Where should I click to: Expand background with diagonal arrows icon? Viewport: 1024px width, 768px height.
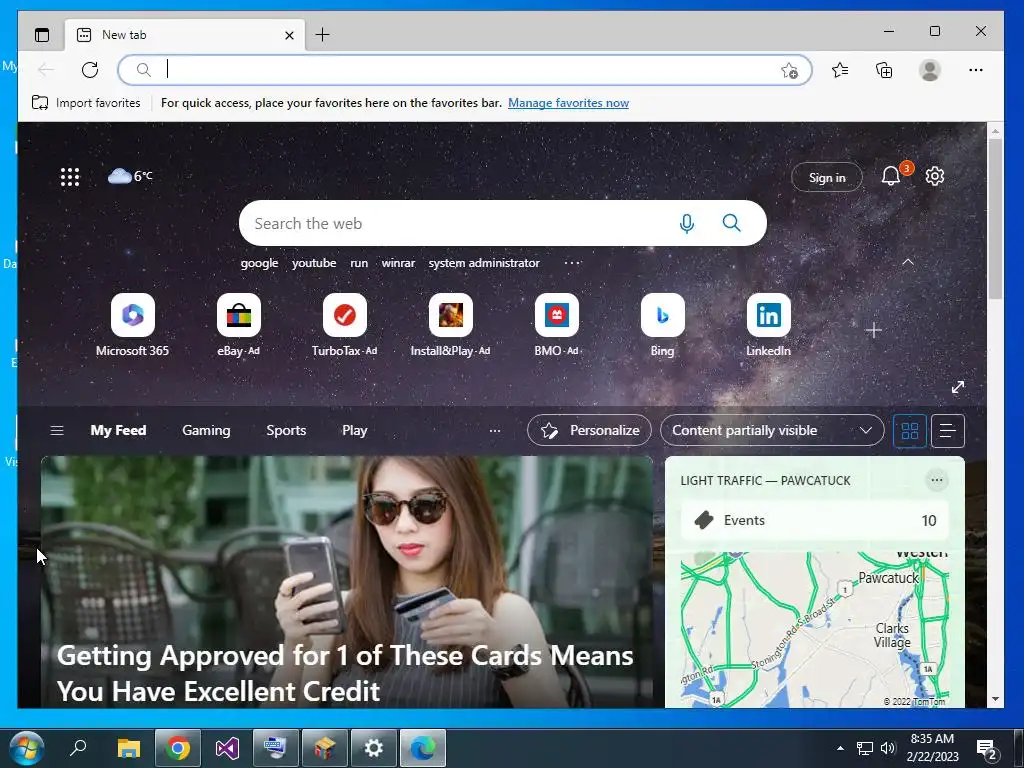point(958,387)
